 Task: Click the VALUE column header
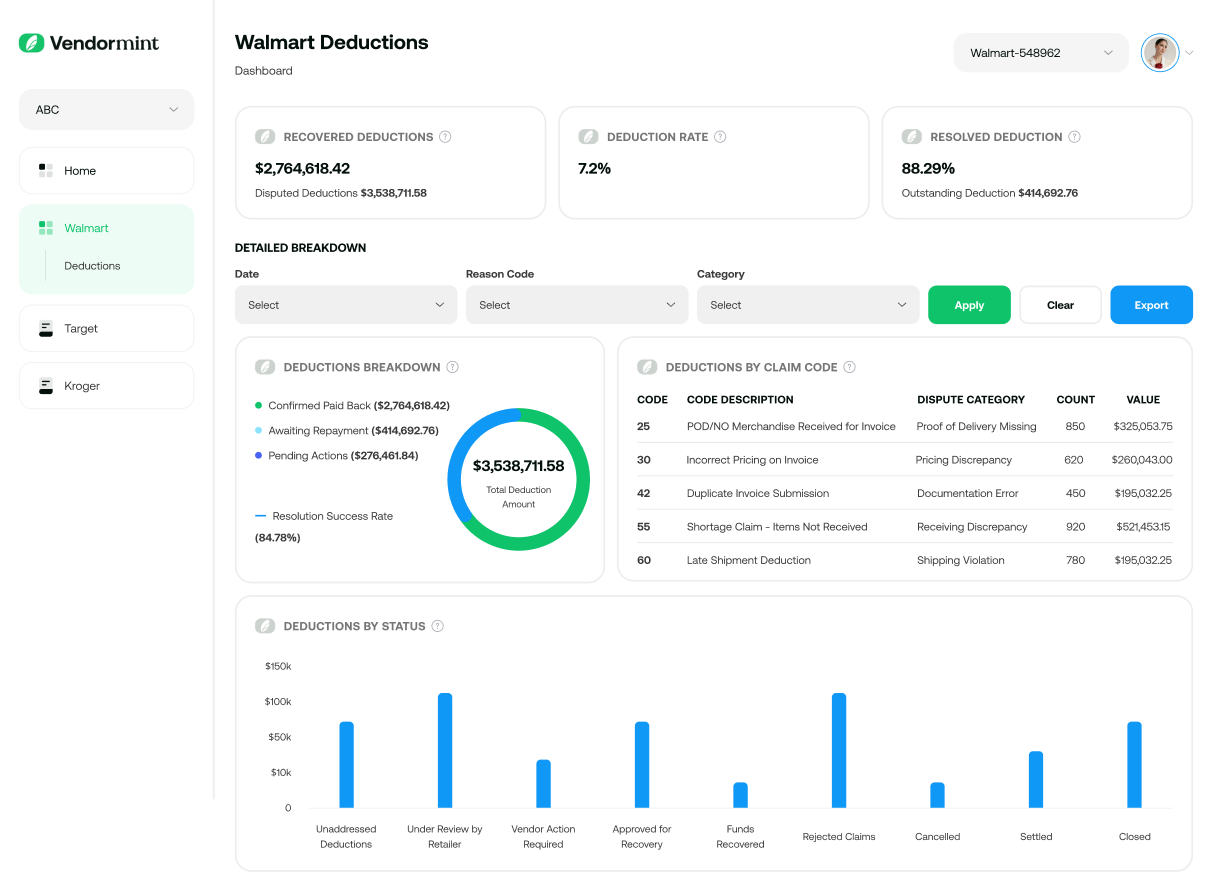pyautogui.click(x=1143, y=399)
